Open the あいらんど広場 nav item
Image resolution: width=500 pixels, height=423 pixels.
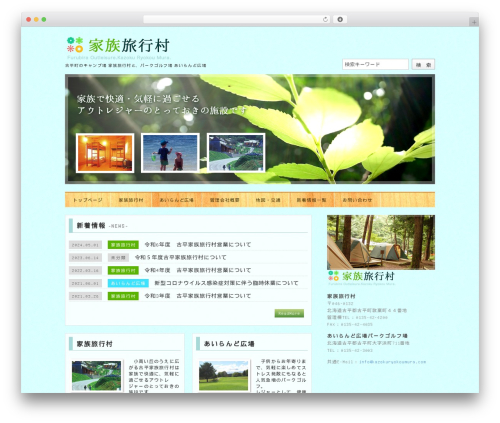coord(177,200)
